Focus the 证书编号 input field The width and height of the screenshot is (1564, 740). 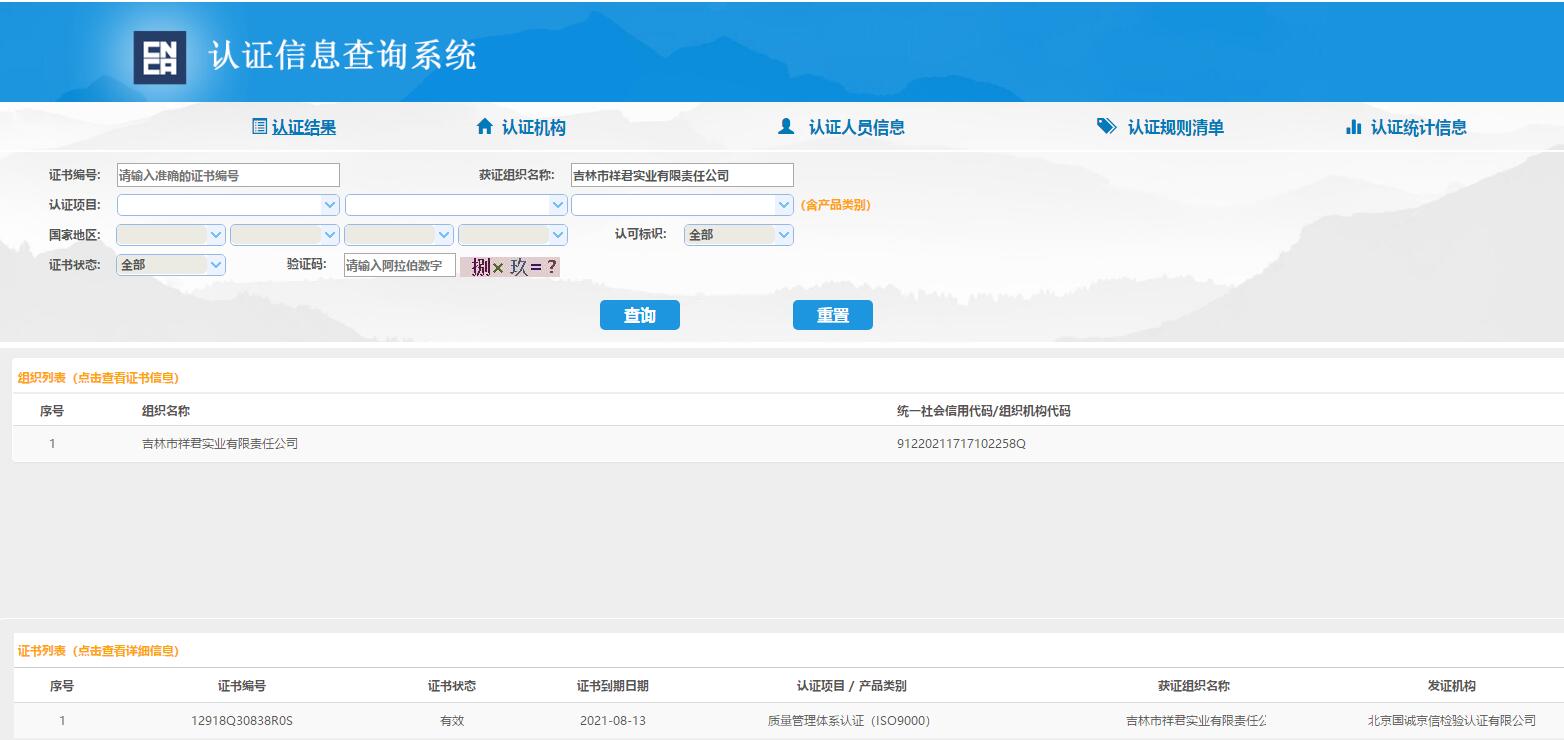click(228, 175)
